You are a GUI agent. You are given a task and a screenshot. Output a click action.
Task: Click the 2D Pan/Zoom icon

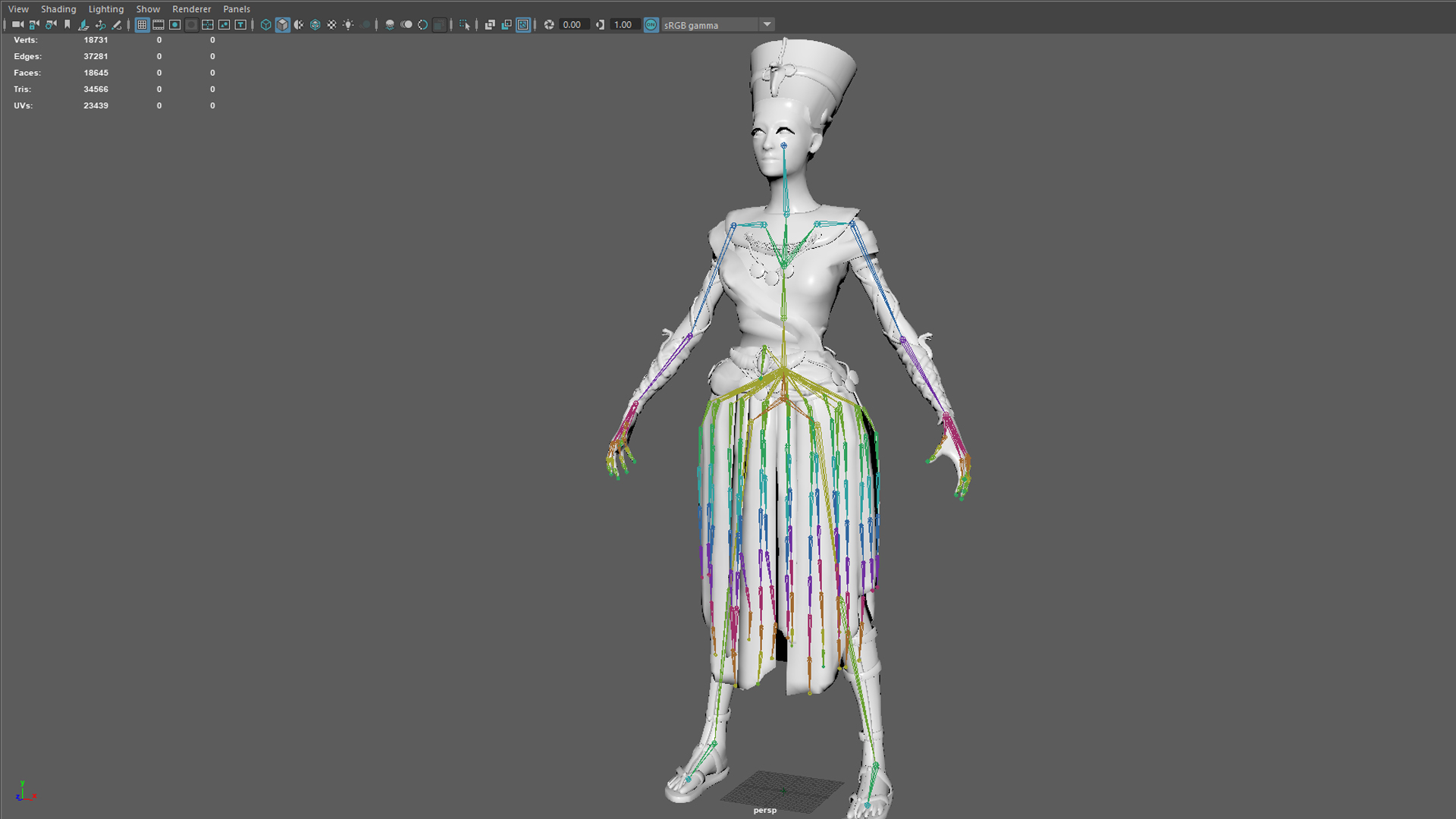(x=100, y=25)
